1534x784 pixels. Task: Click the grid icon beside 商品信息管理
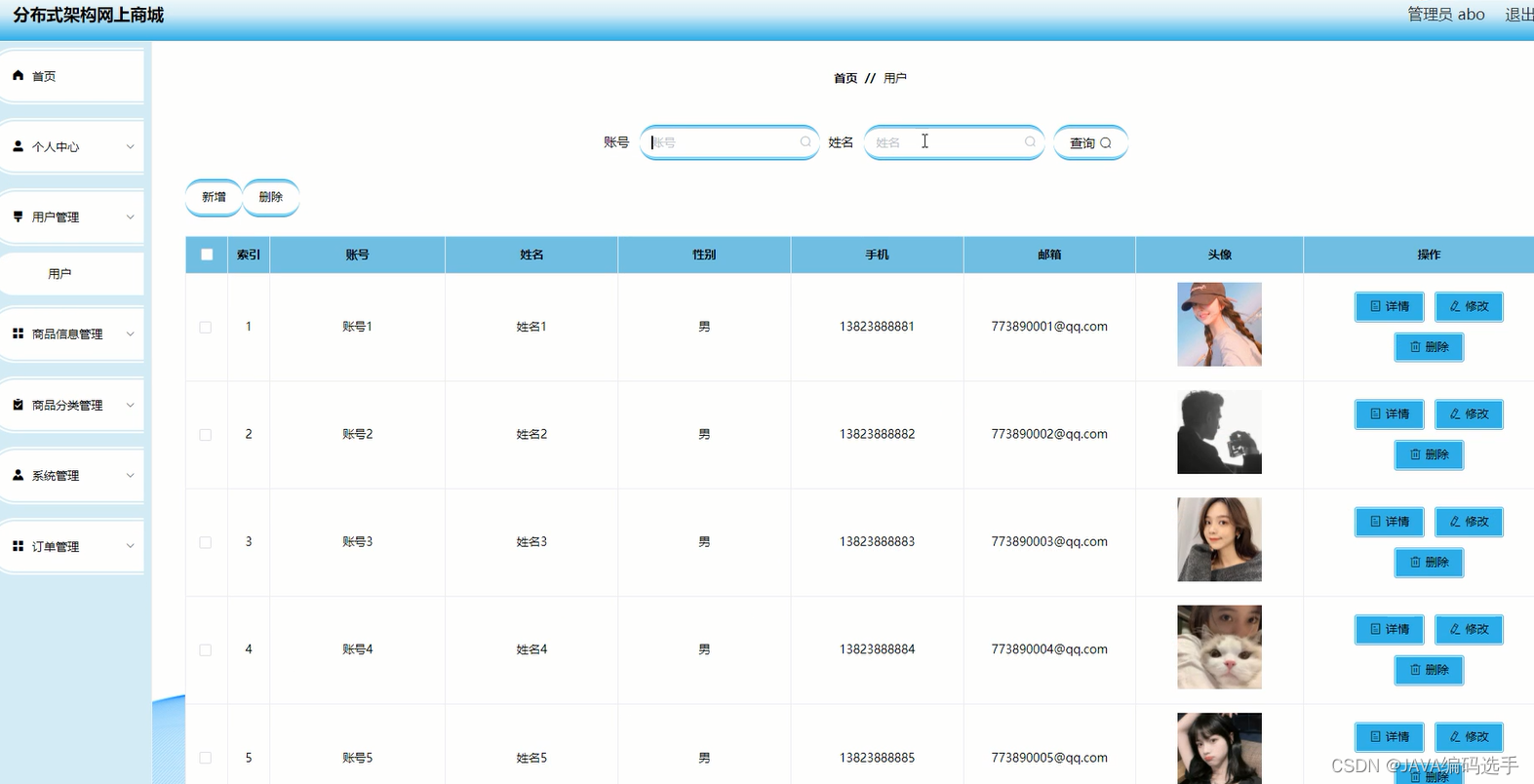pos(18,333)
